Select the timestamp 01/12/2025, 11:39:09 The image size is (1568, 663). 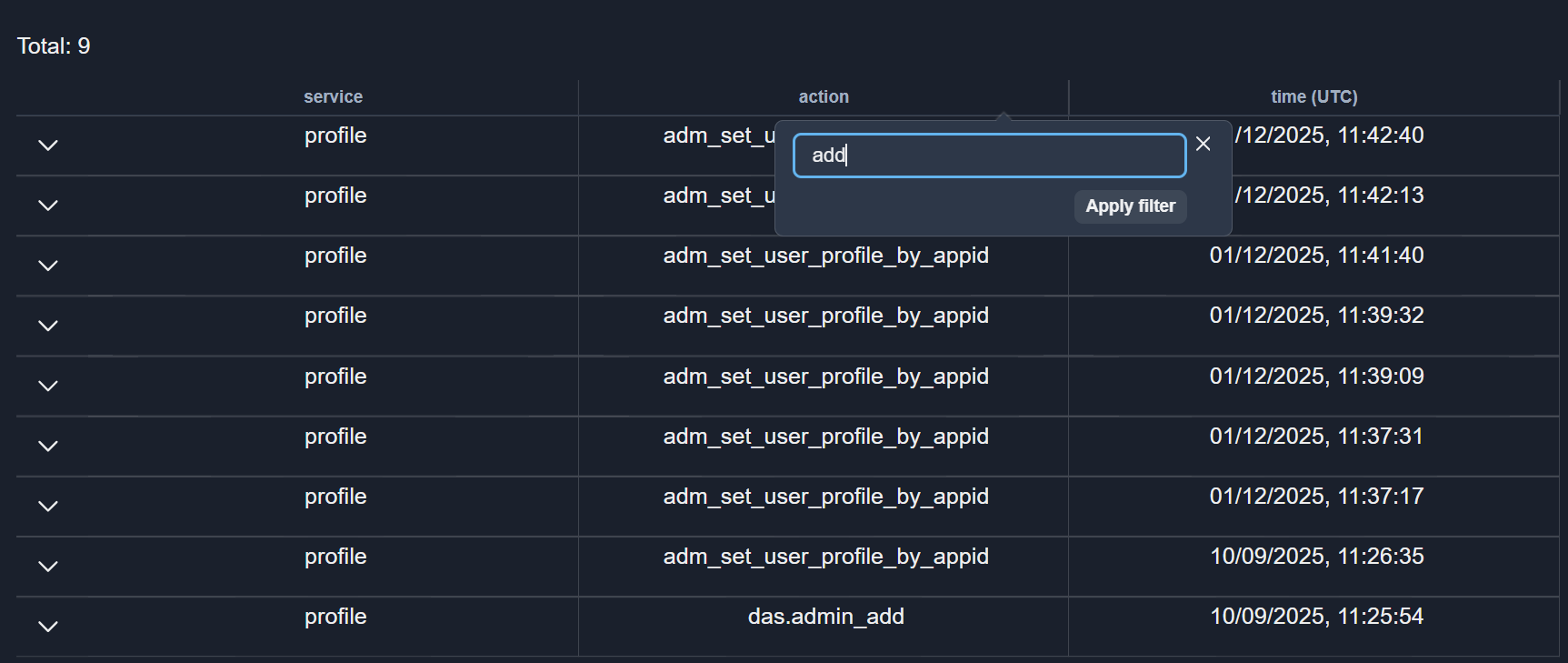(x=1316, y=377)
